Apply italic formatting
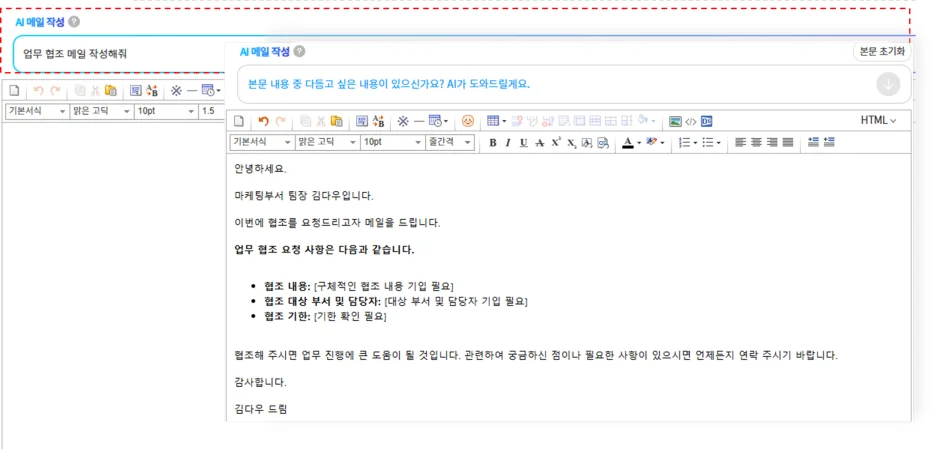Viewport: 936px width, 450px height. 508,143
